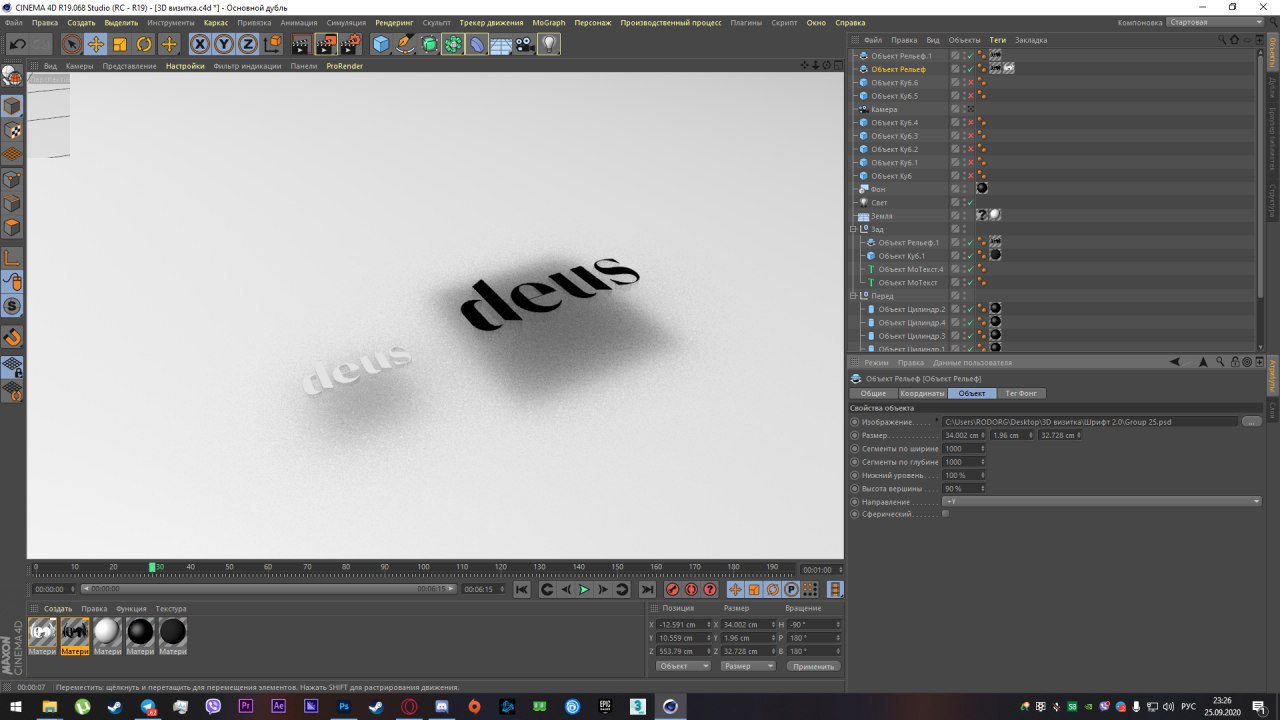Screen dimensions: 1280x720
Task: Select the Камера object in the tree
Action: pos(884,109)
